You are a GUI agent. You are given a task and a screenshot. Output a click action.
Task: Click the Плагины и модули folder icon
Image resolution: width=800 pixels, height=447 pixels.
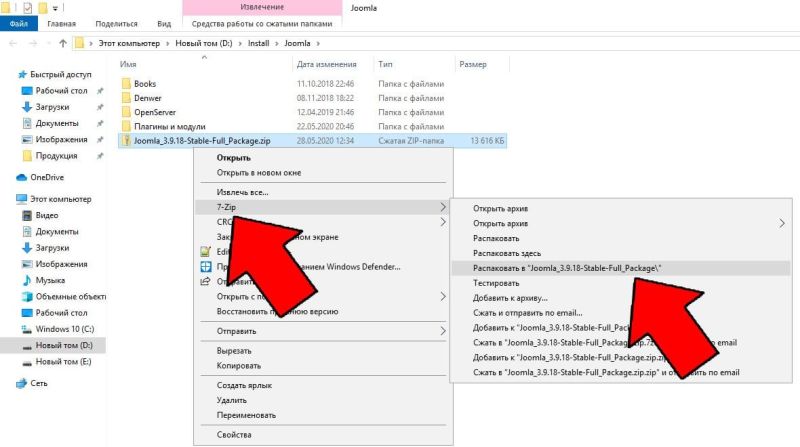[126, 127]
